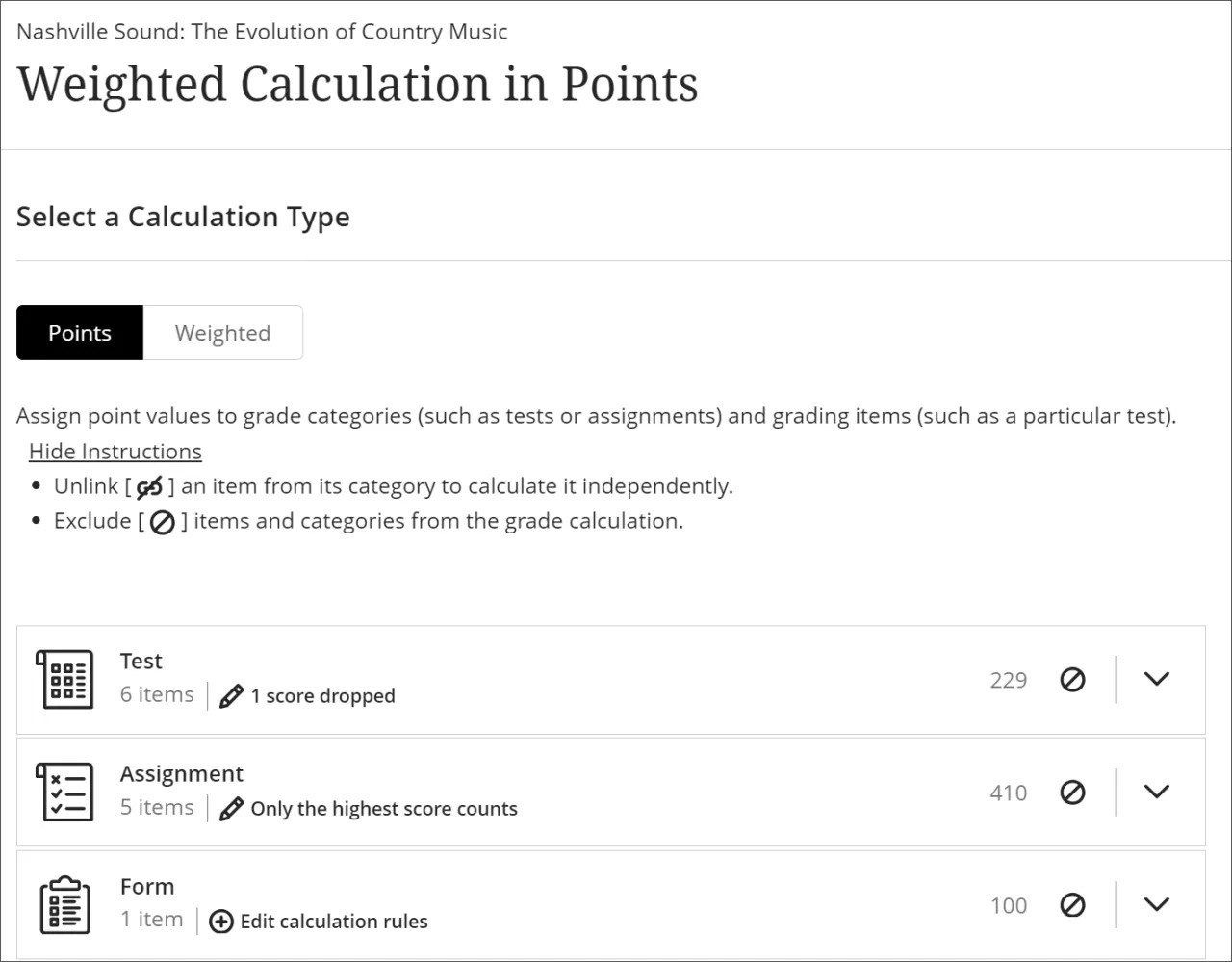
Task: Select the Points tab
Action: pyautogui.click(x=79, y=332)
